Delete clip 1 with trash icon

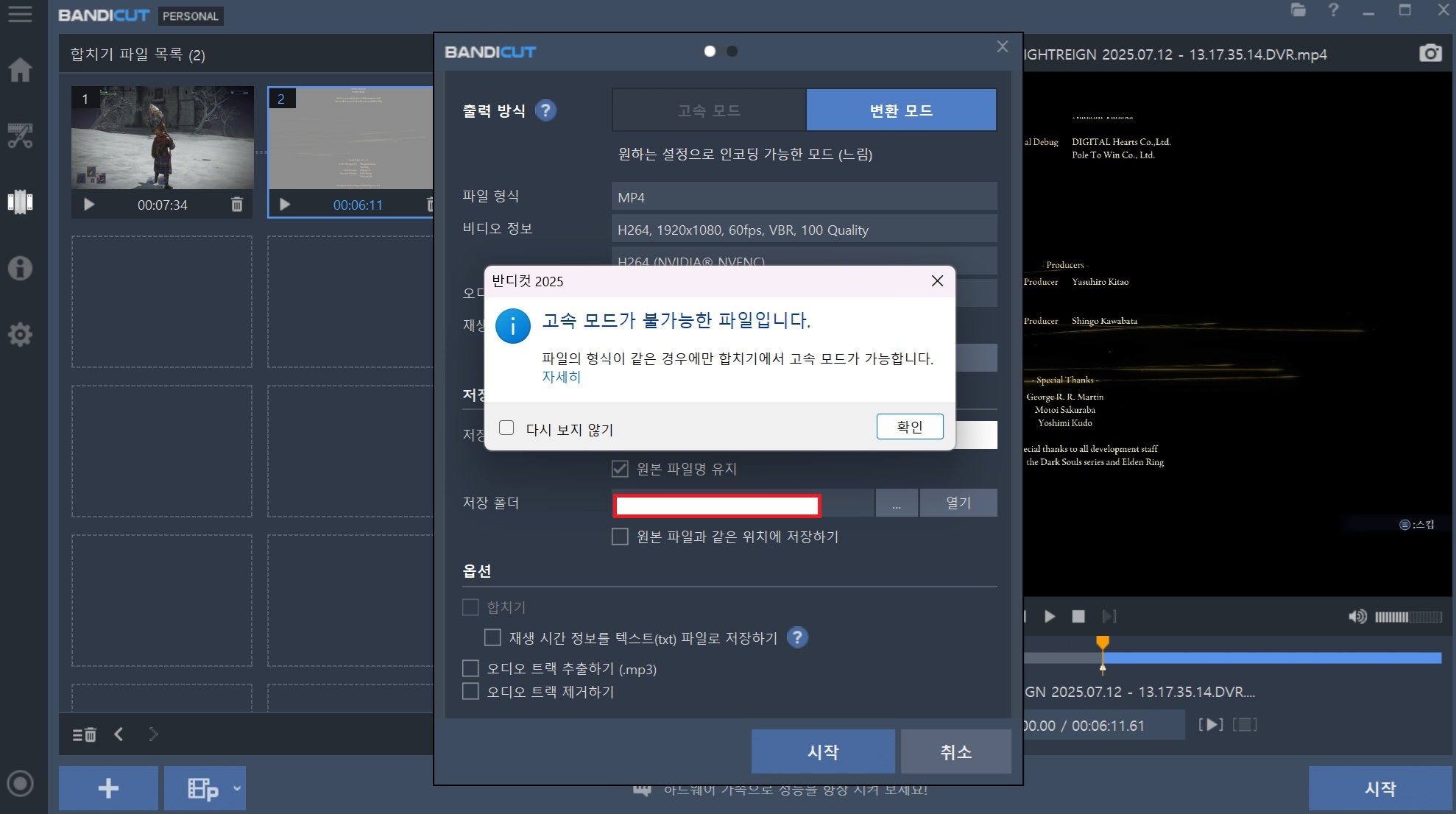coord(236,205)
